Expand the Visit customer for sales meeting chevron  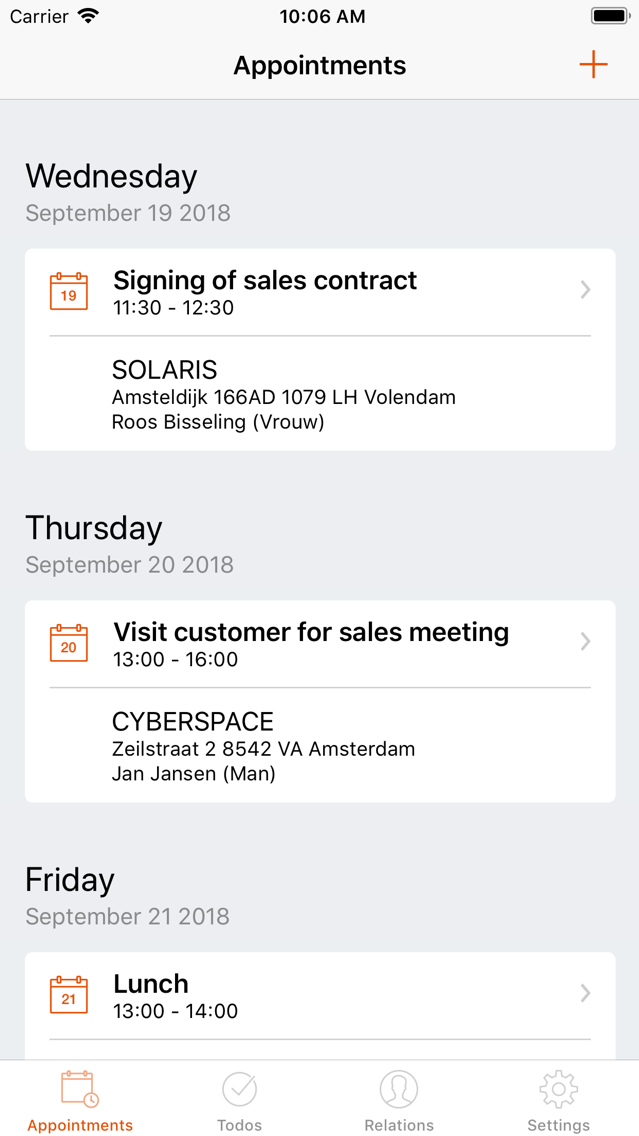pos(585,642)
